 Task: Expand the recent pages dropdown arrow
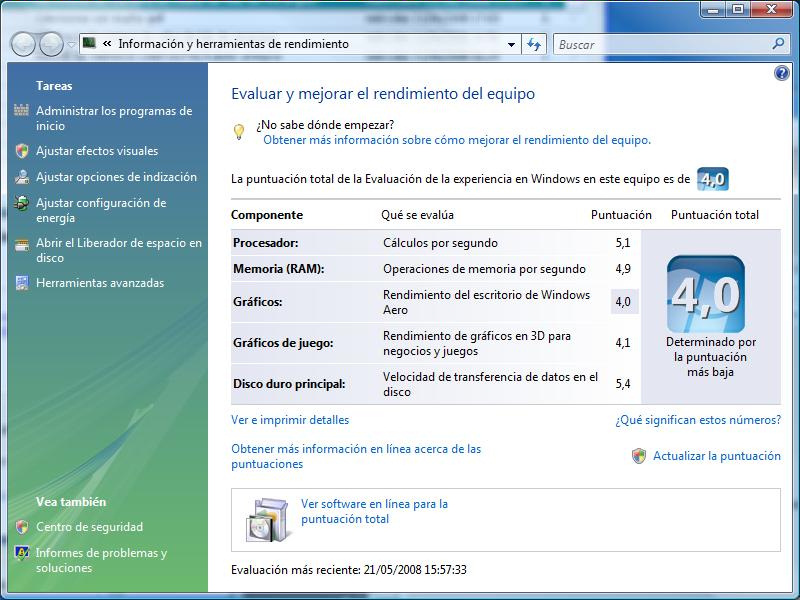[71, 44]
